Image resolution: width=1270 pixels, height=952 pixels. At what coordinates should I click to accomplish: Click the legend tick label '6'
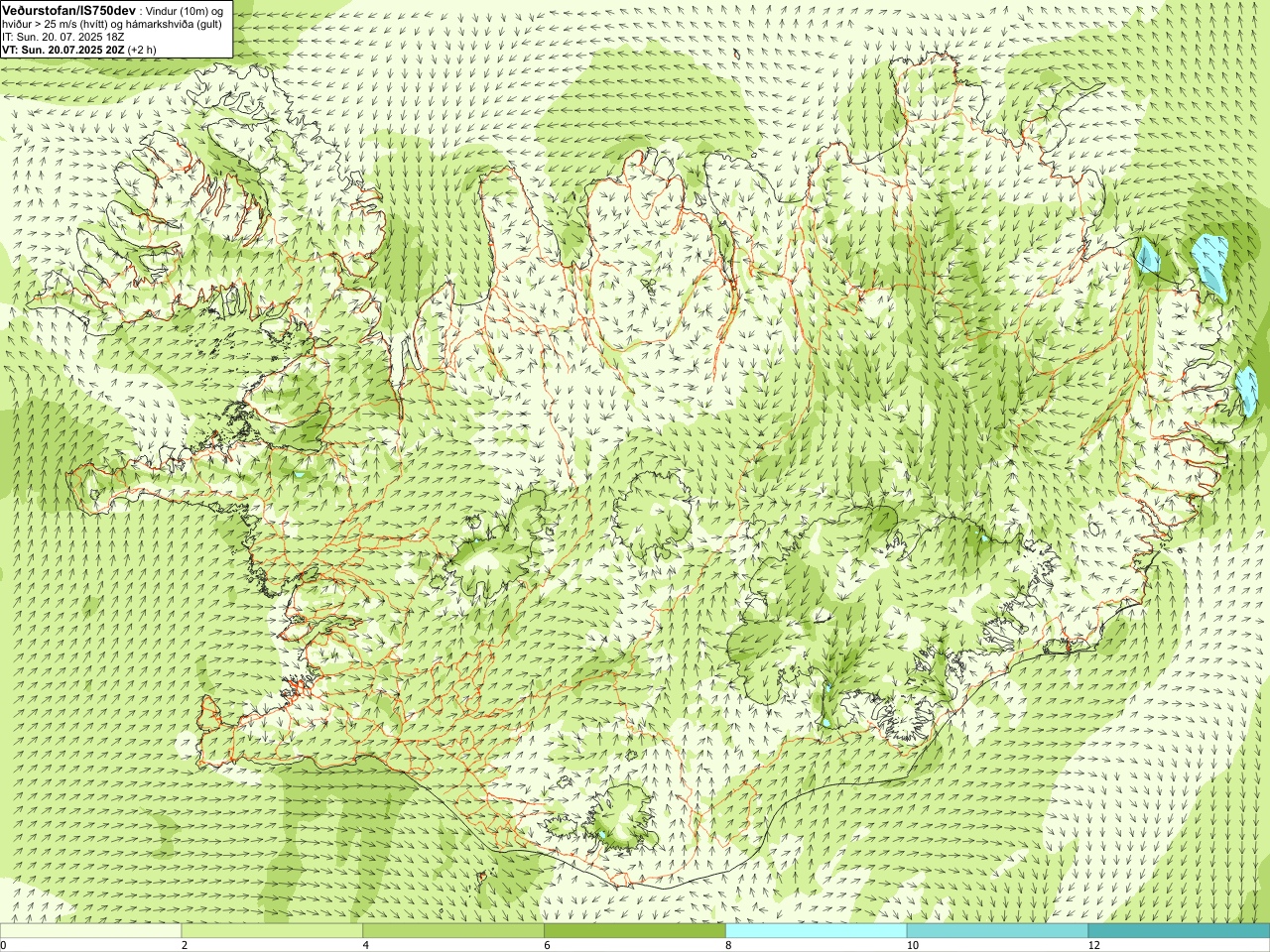[548, 945]
